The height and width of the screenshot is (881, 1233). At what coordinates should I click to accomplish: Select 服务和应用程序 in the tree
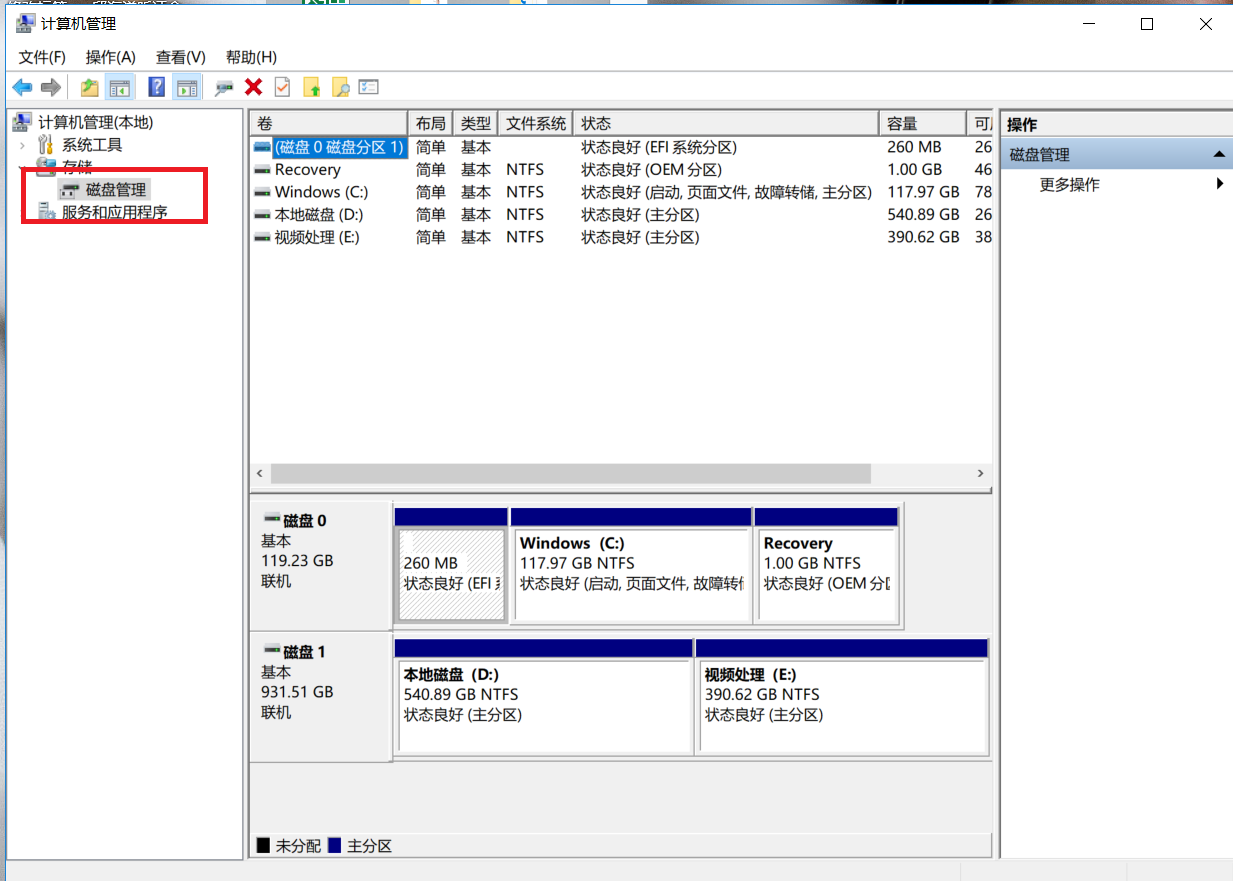[114, 212]
